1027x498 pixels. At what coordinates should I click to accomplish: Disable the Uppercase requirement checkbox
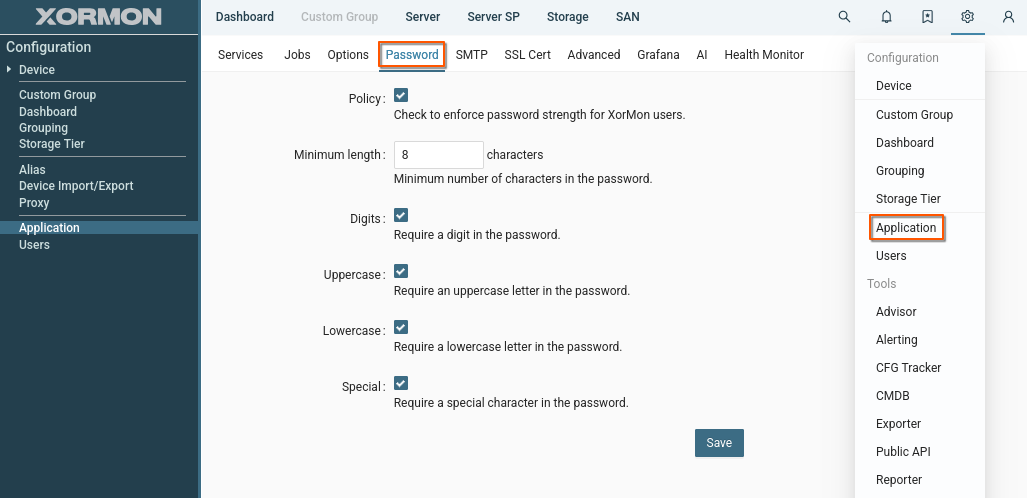click(x=401, y=271)
